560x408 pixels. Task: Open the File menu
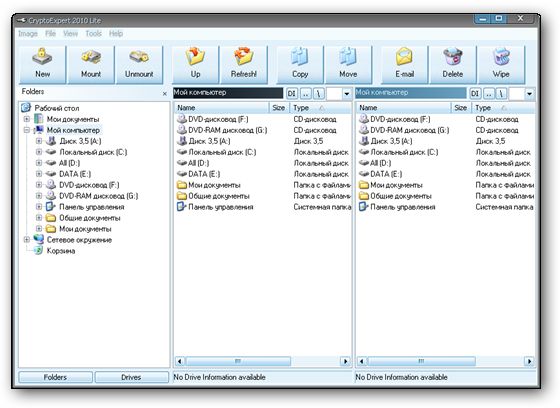pos(50,34)
